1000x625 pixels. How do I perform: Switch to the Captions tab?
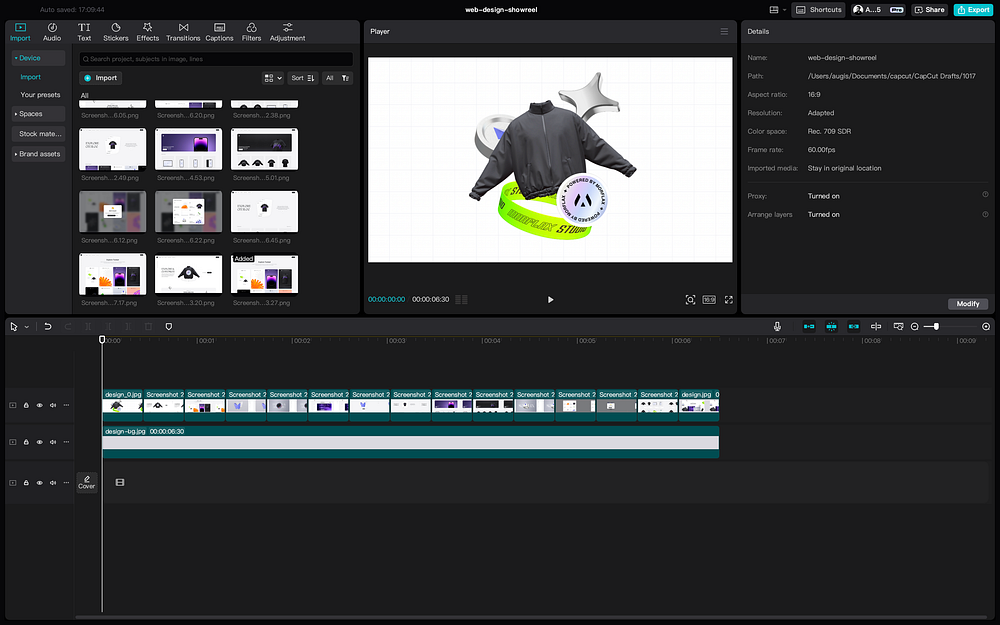(219, 31)
